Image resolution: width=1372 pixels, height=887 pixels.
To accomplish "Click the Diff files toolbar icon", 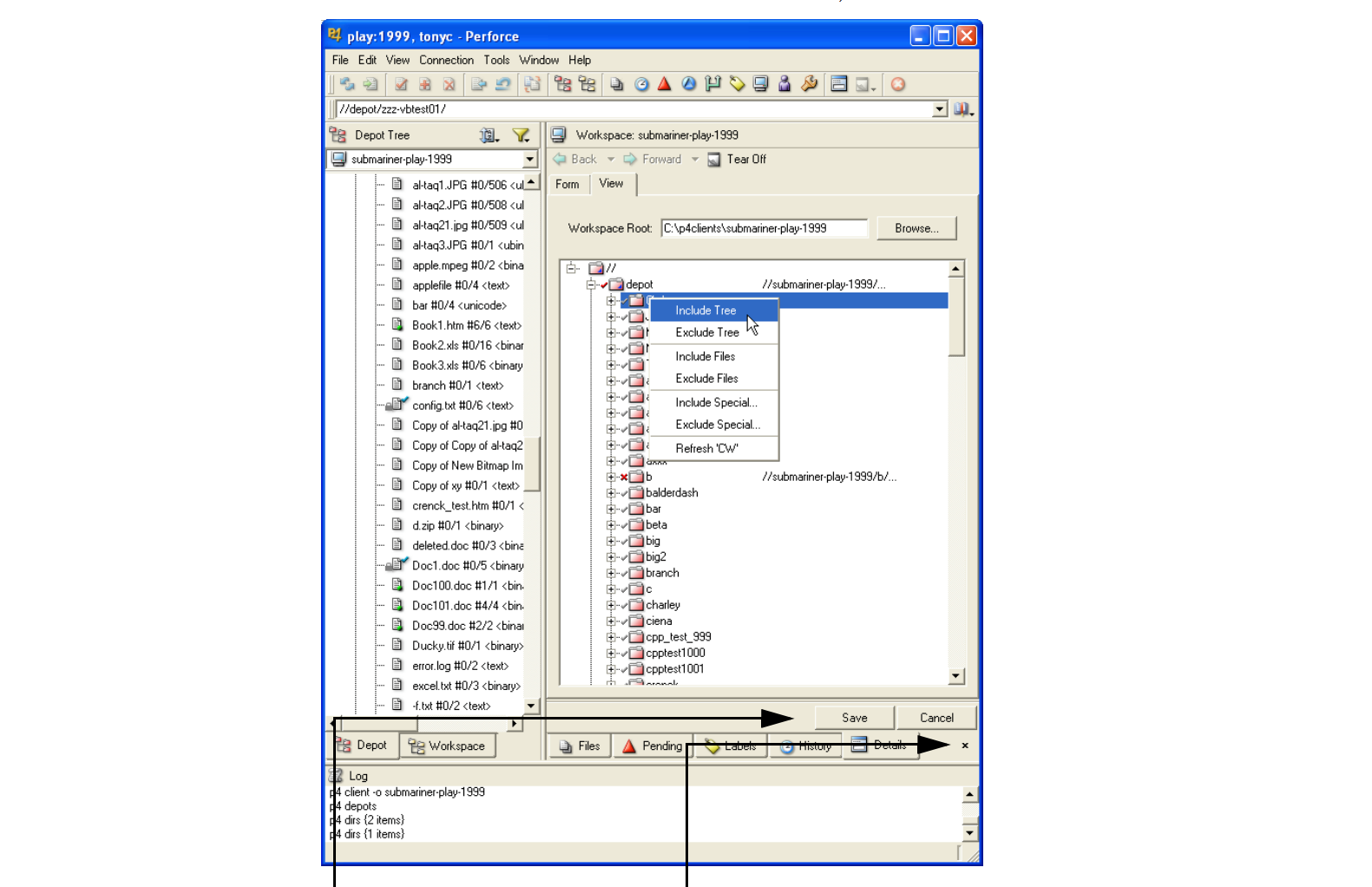I will 532,84.
